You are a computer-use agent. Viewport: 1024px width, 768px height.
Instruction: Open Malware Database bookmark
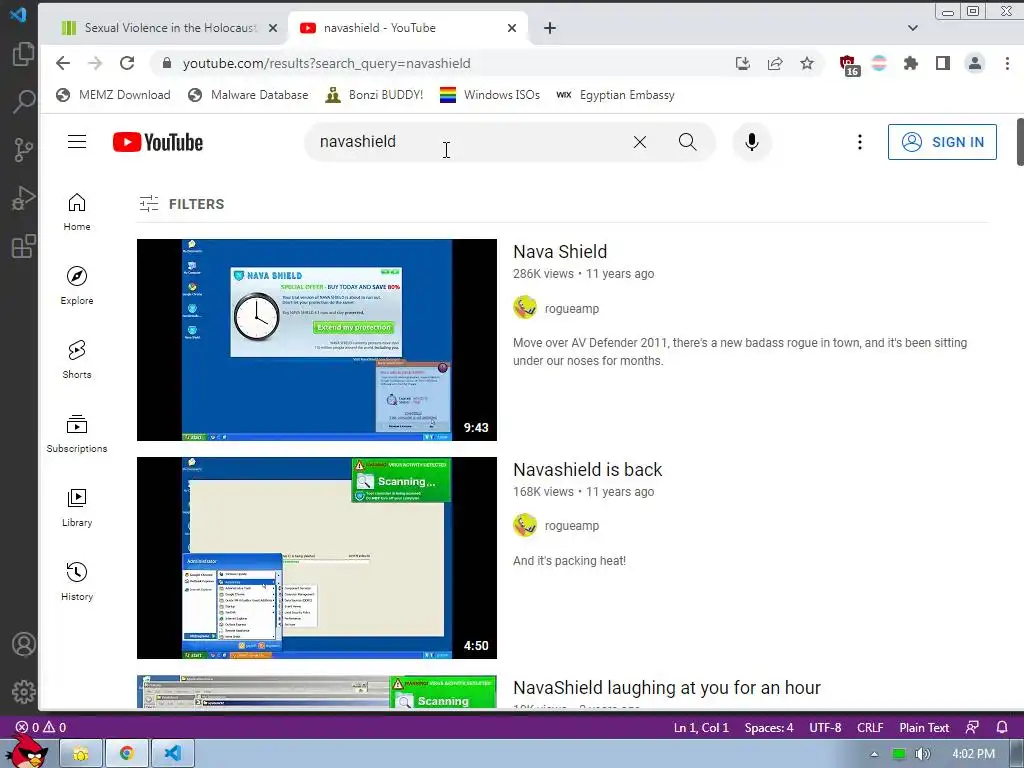tap(248, 95)
